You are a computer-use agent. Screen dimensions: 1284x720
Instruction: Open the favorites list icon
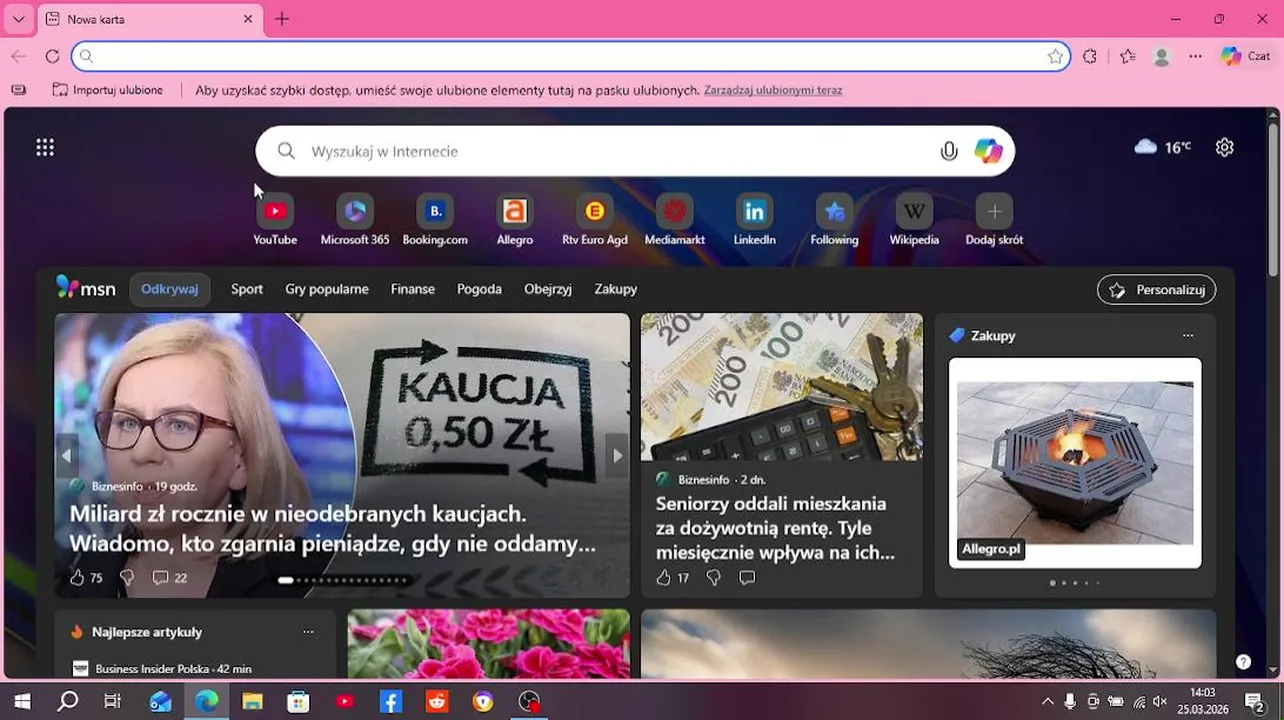point(1128,57)
